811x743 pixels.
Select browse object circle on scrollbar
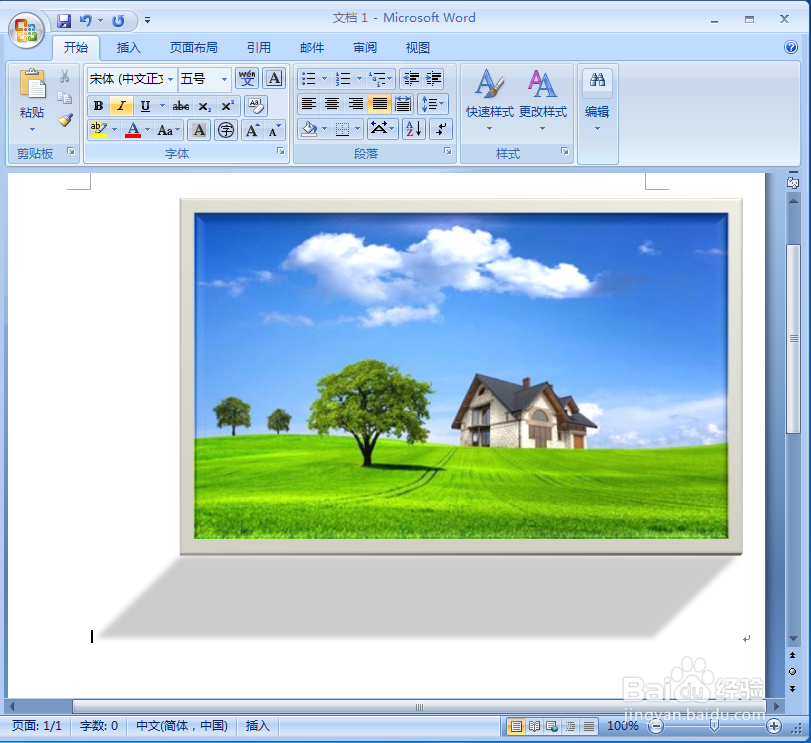(792, 672)
